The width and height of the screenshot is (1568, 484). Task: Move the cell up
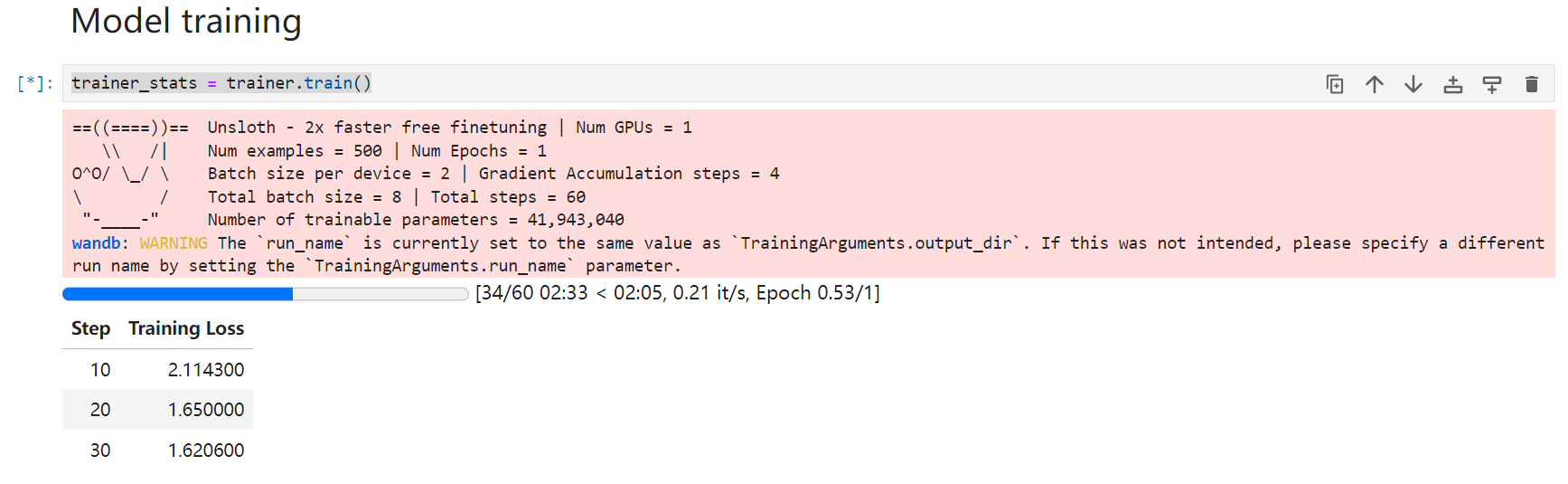tap(1374, 84)
